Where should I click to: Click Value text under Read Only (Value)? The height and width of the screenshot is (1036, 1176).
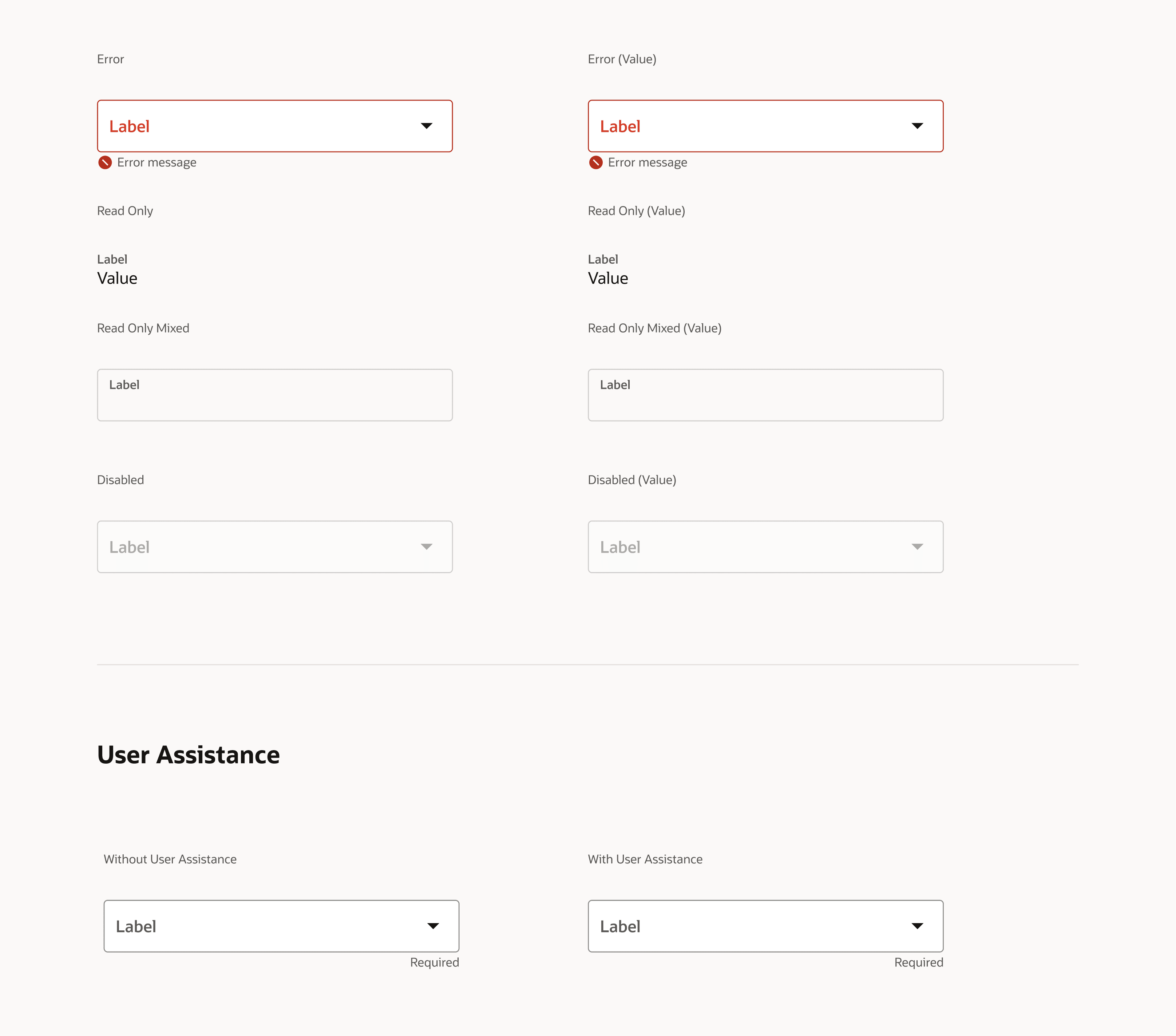(x=608, y=279)
